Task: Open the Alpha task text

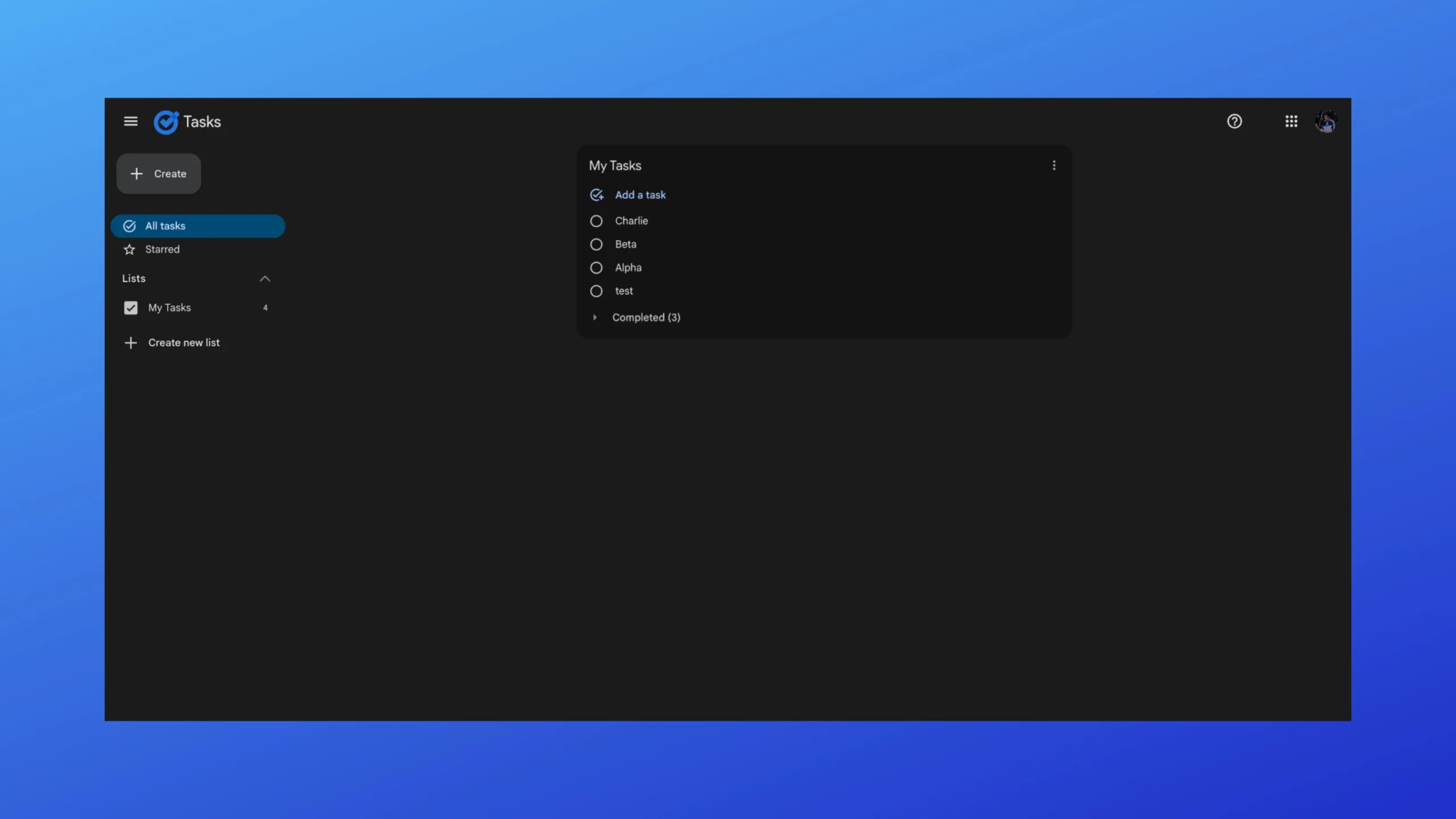Action: [628, 267]
